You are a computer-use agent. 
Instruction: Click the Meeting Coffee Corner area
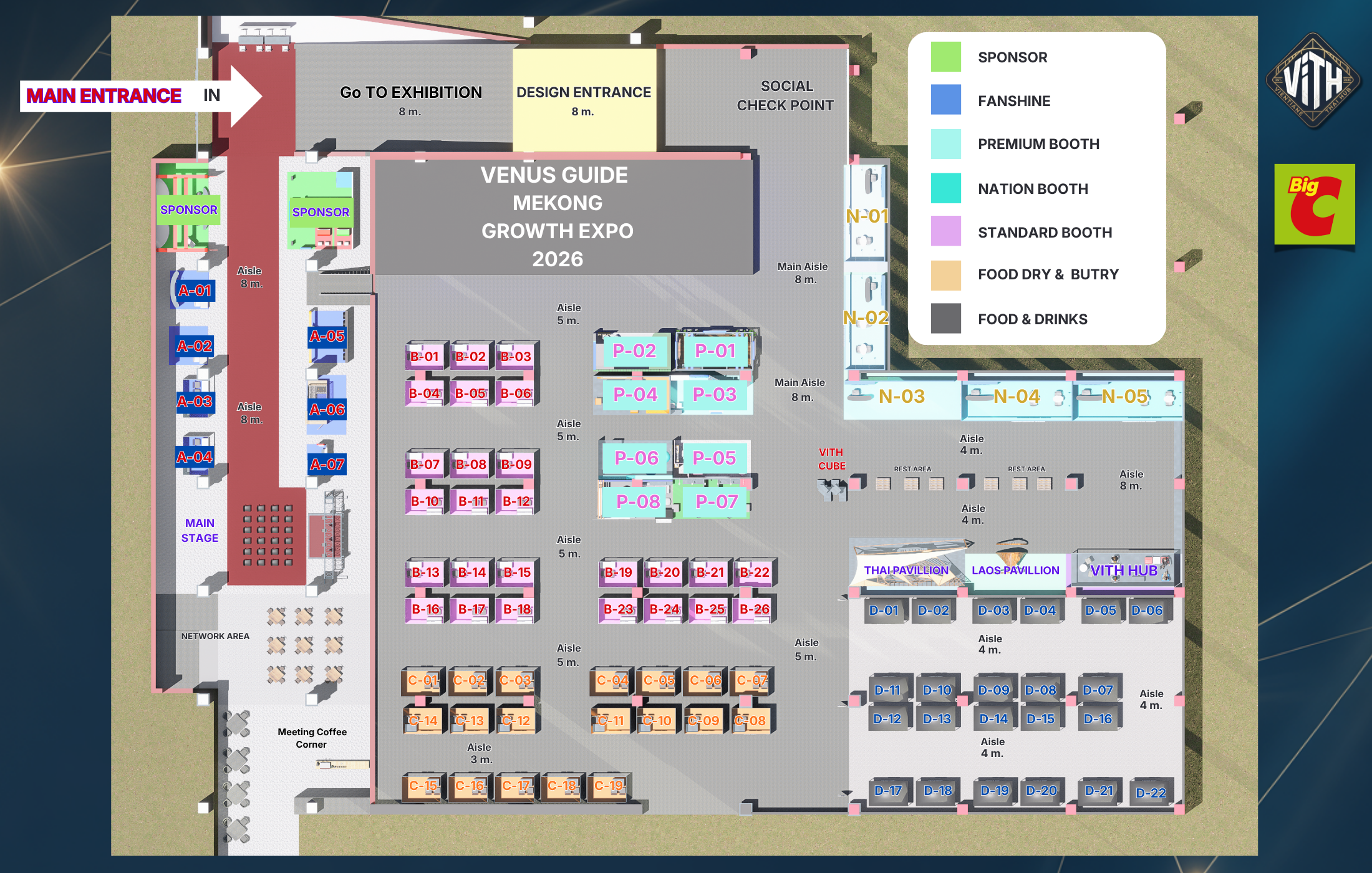point(312,738)
